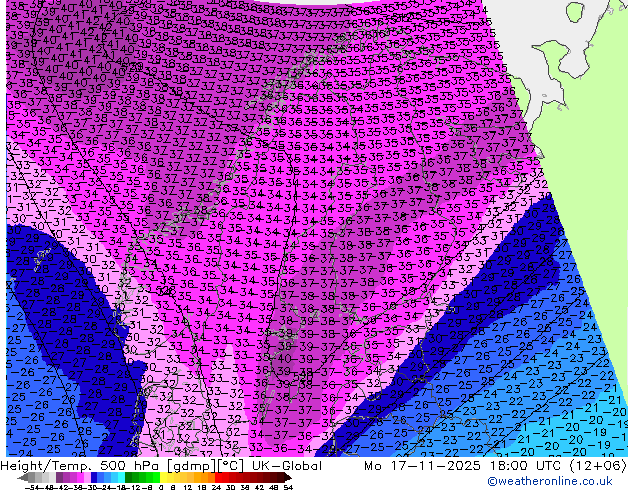The width and height of the screenshot is (634, 490).
Task: Pick the dark blue legend color segment
Action: (x=94, y=478)
